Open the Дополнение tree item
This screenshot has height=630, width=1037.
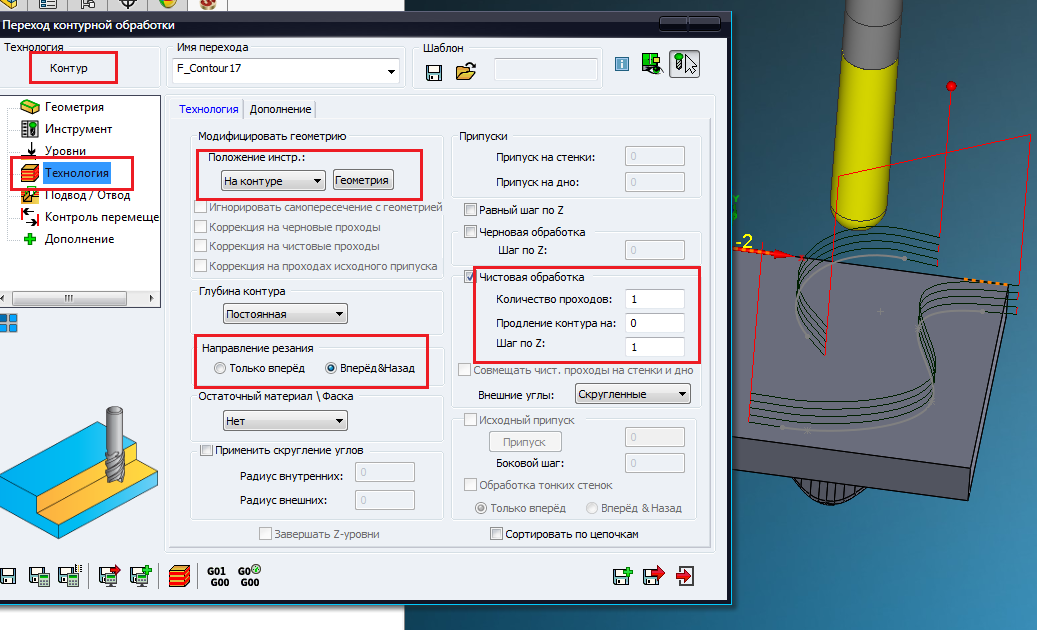[x=79, y=239]
